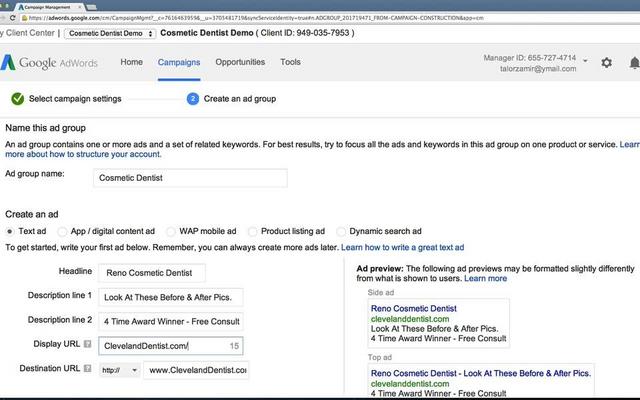Viewport: 640px width, 400px height.
Task: Click Side ad preview headline Reno Cosmetic Dentist
Action: (413, 309)
